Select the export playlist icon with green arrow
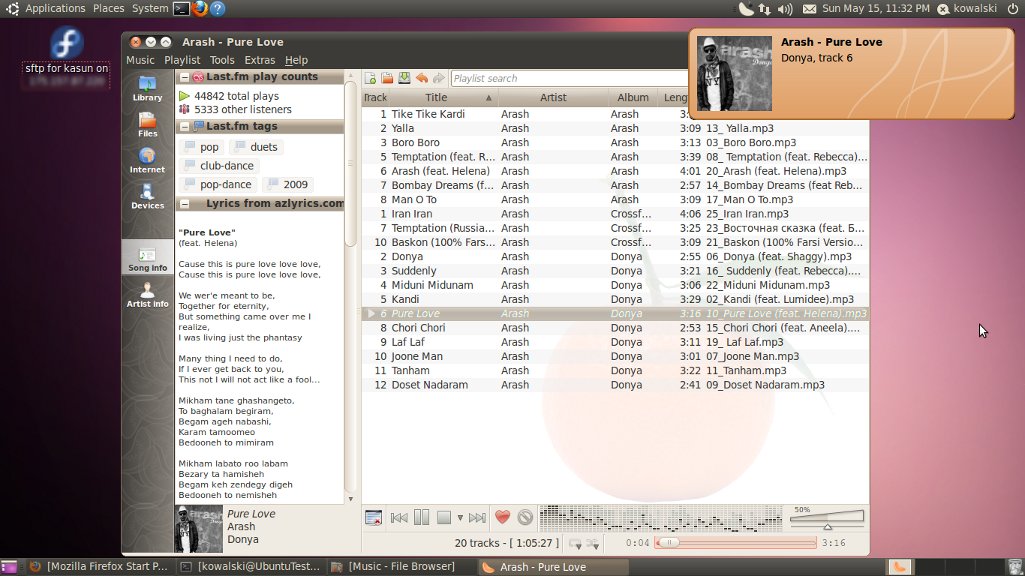Screen dimensions: 1025x576 coord(405,77)
